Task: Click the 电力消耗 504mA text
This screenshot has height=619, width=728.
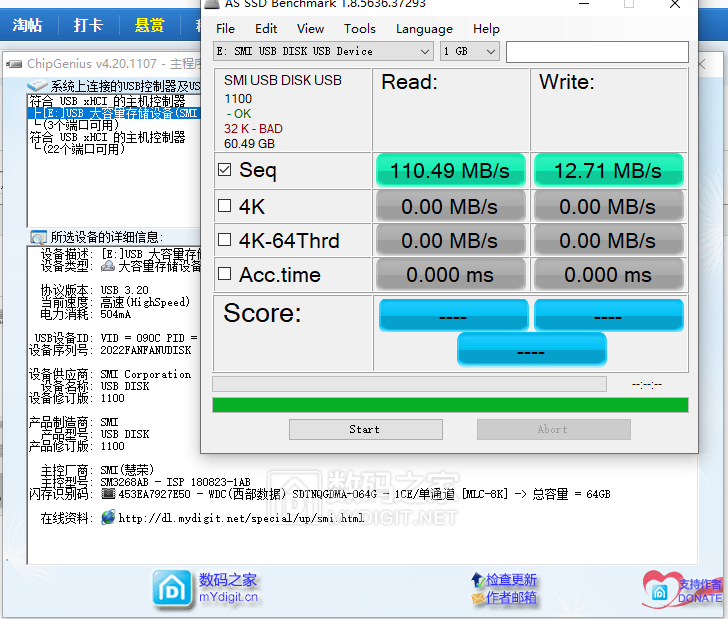Action: pyautogui.click(x=116, y=314)
